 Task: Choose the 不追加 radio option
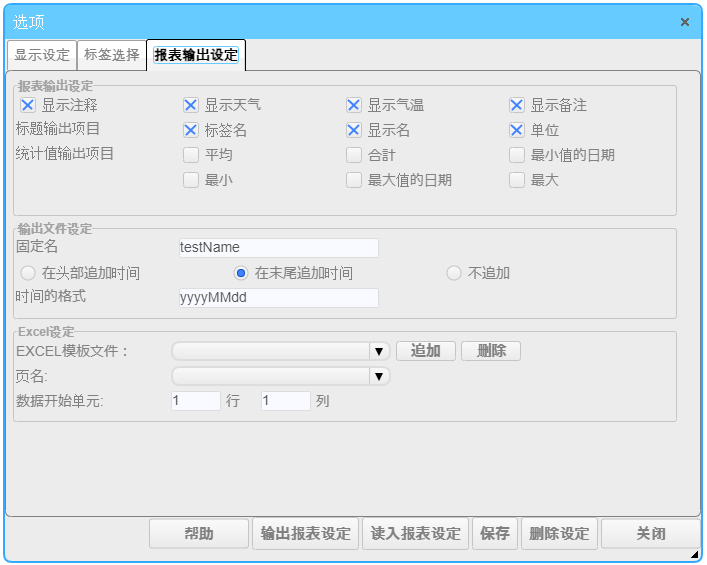pyautogui.click(x=454, y=273)
